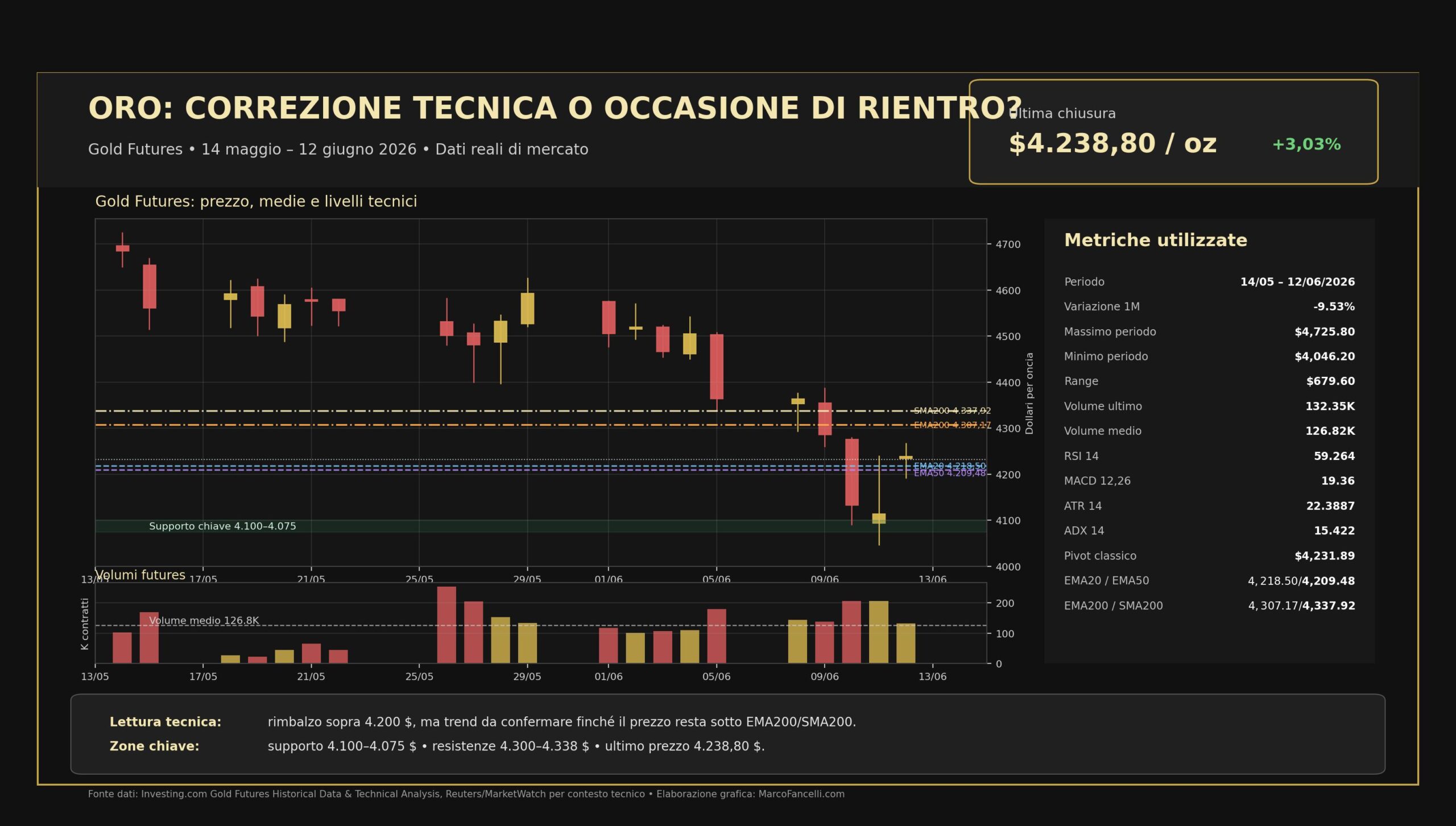Click the last yellow volume bar before 13/06
Image resolution: width=1456 pixels, height=826 pixels.
pos(906,643)
